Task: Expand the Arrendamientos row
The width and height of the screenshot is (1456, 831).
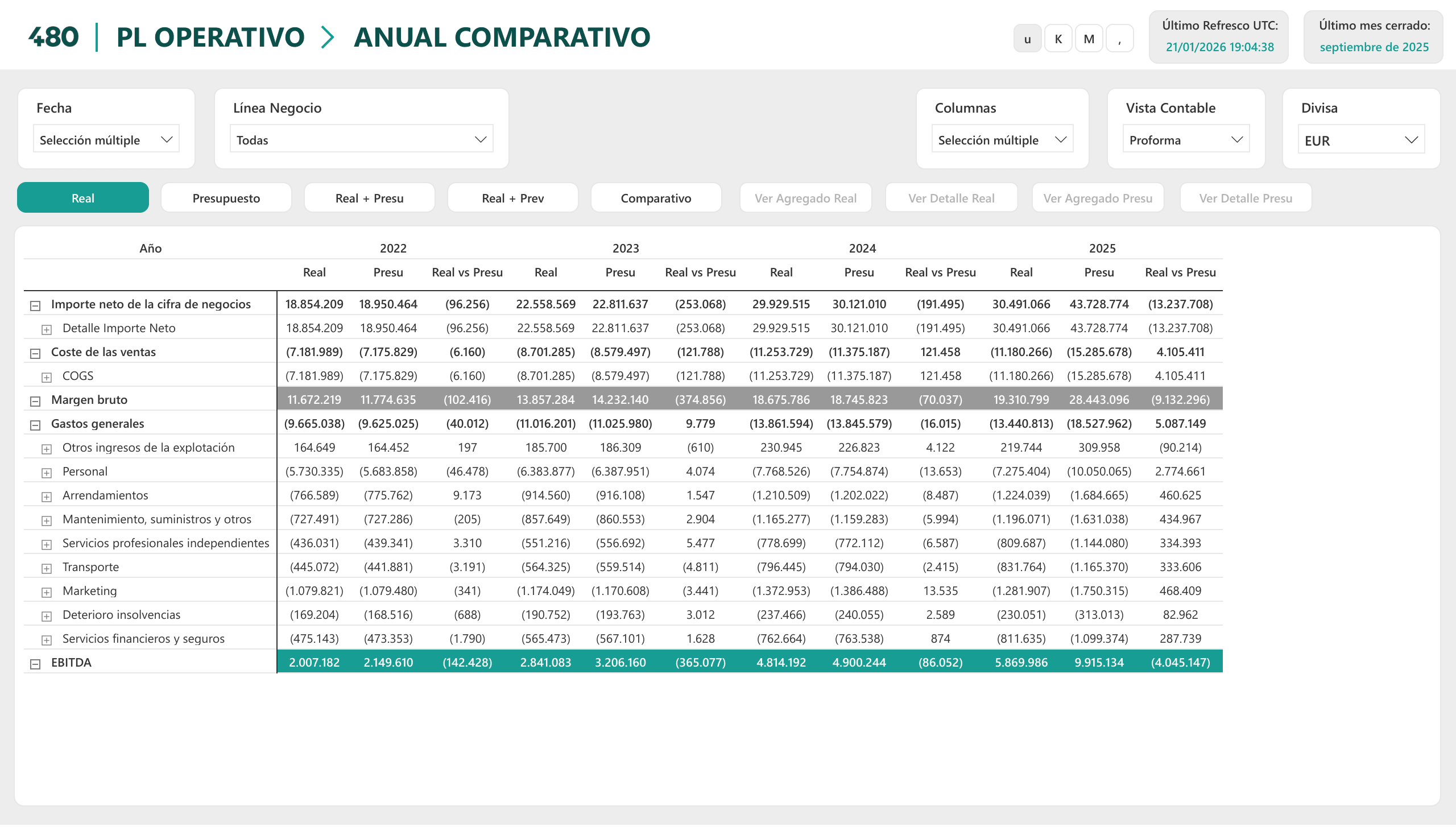Action: (47, 498)
